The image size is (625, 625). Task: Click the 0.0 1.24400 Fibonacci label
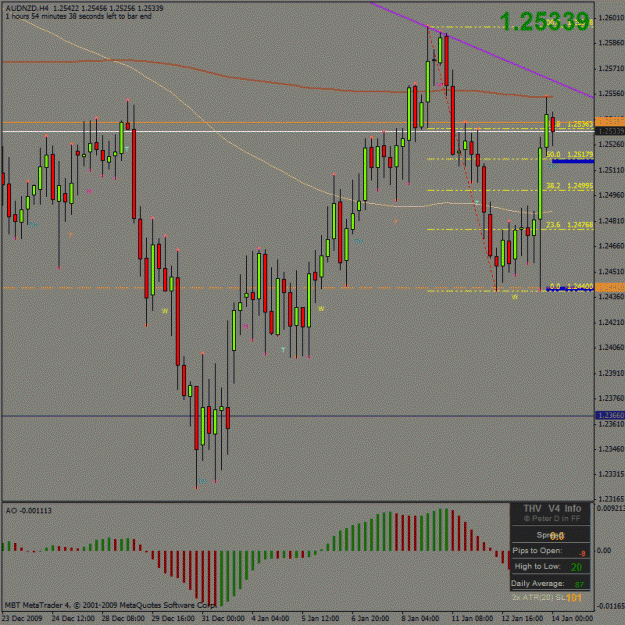(571, 286)
